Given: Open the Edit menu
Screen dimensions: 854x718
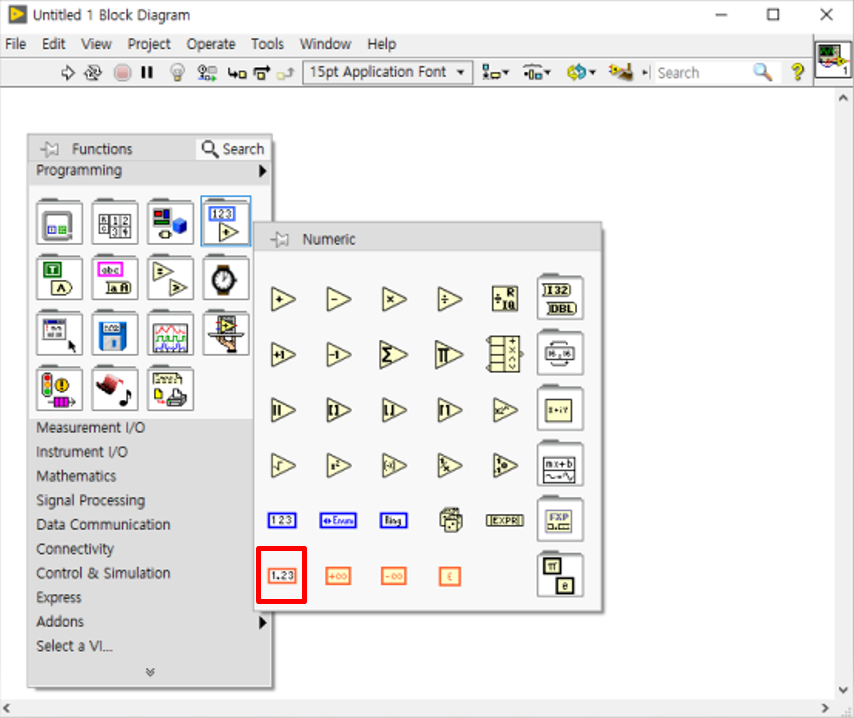Looking at the screenshot, I should 53,44.
